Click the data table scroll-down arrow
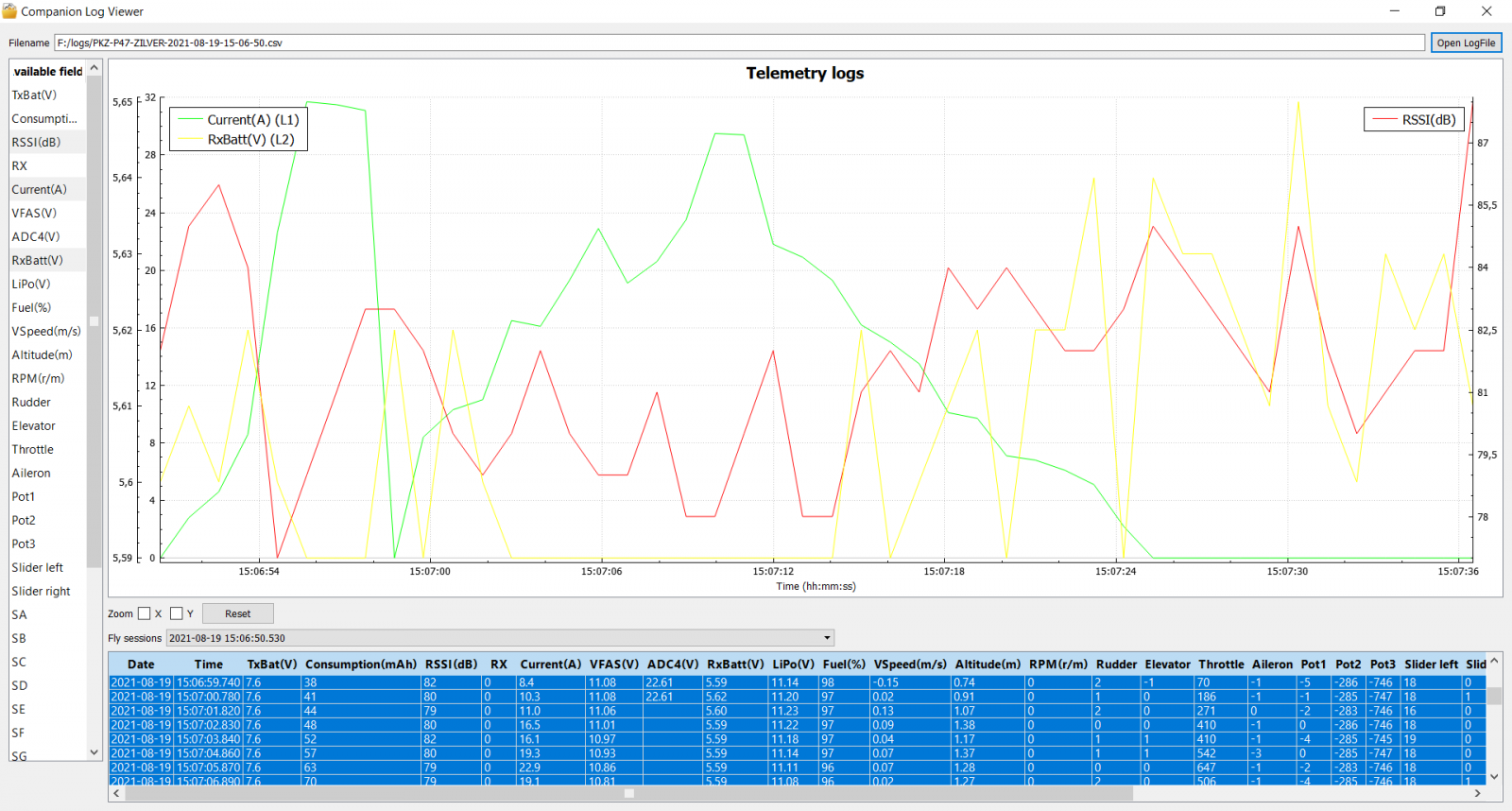The image size is (1512, 811). (1494, 777)
